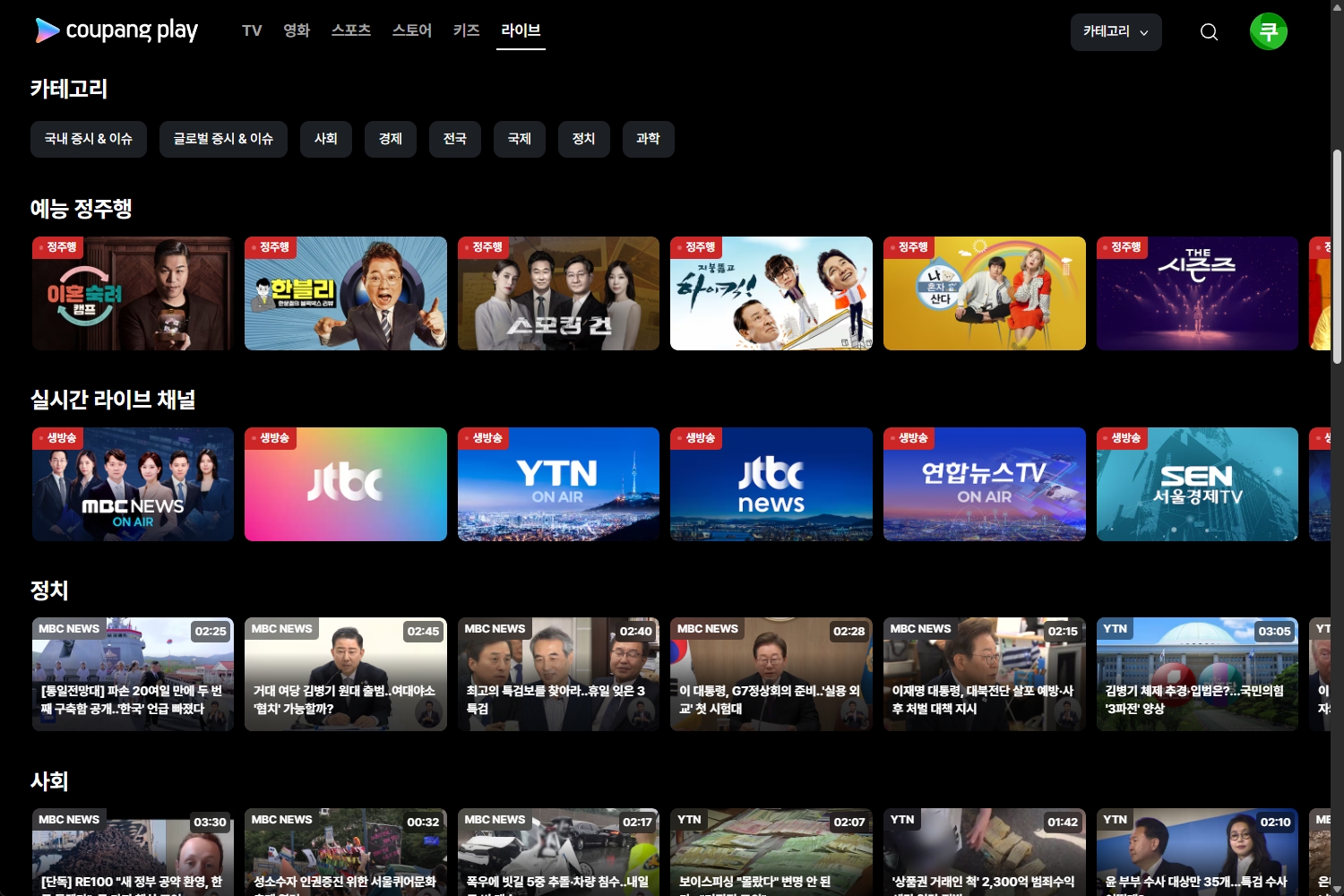Play the 김병기 체제 추경 YTN clip
Image resolution: width=1344 pixels, height=896 pixels.
1197,674
